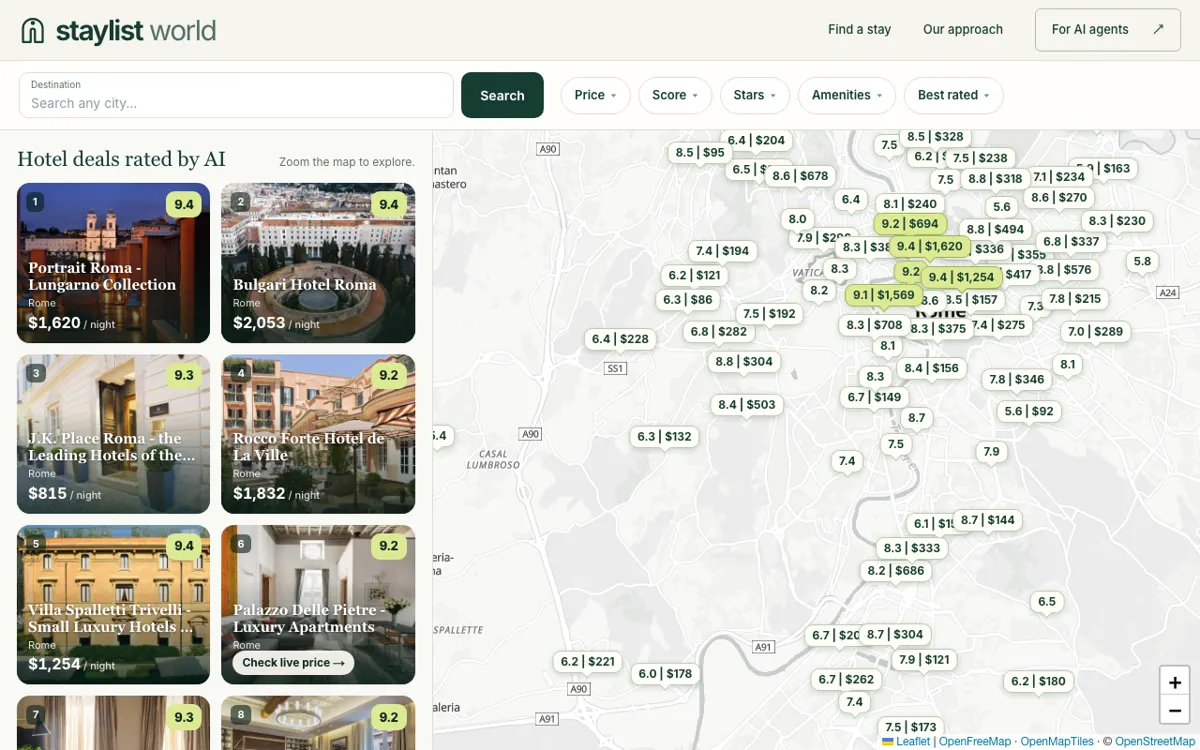The height and width of the screenshot is (750, 1200).
Task: Open the J.K. Place Roma hotel card
Action: [x=113, y=434]
